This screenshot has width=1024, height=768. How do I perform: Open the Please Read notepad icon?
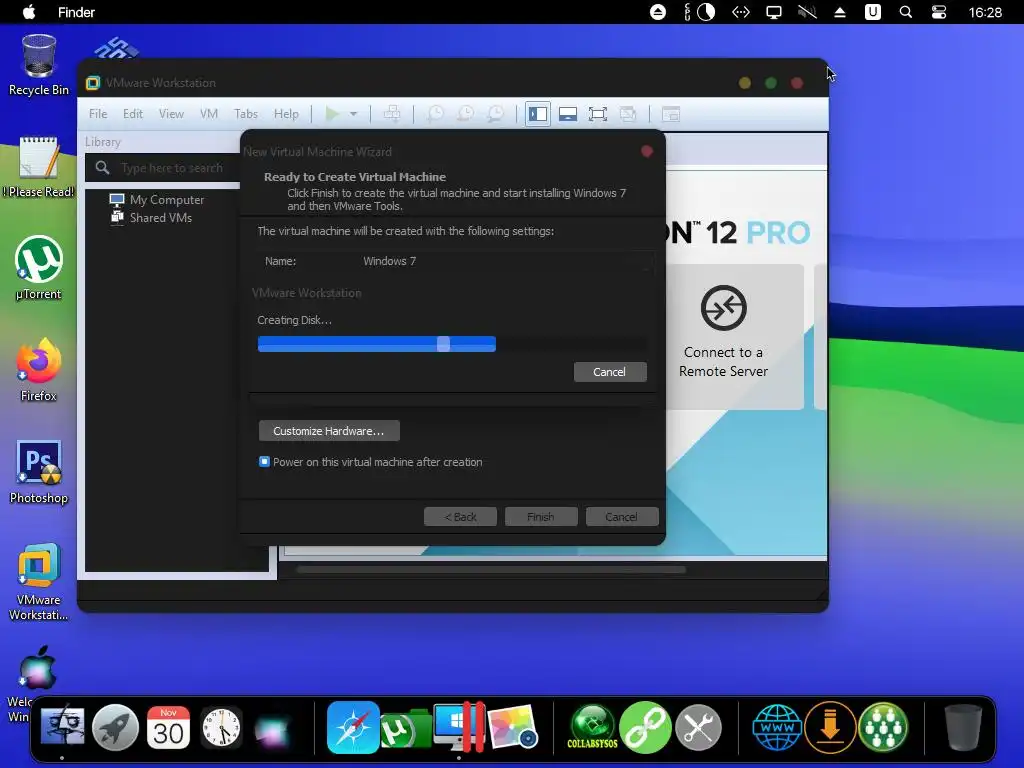point(39,167)
